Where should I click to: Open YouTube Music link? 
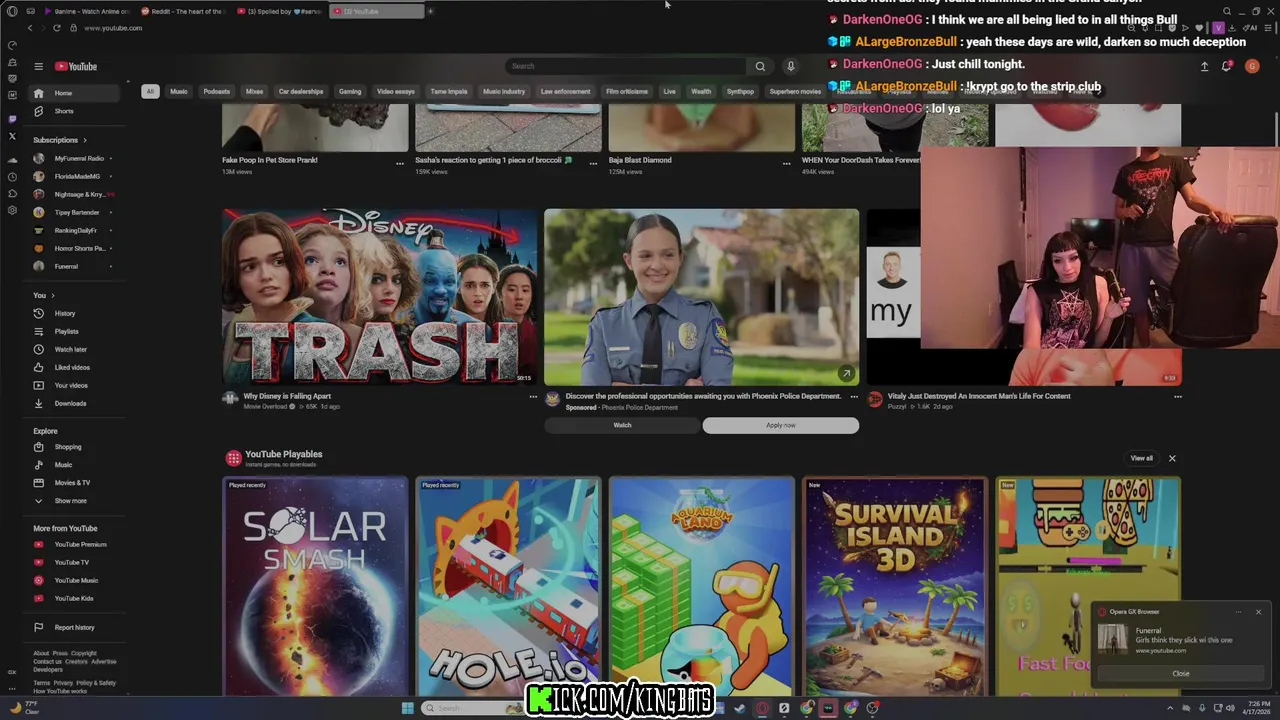tap(75, 580)
